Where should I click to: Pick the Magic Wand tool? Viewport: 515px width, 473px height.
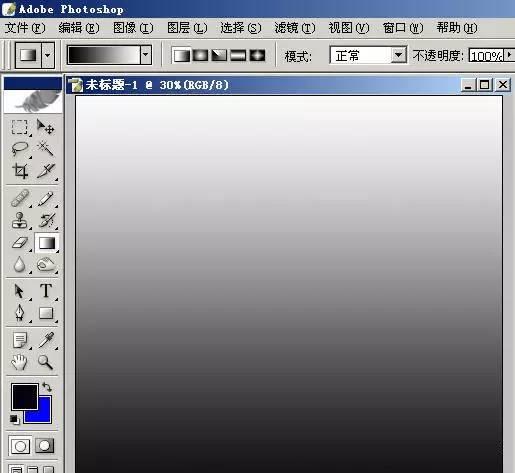click(46, 149)
